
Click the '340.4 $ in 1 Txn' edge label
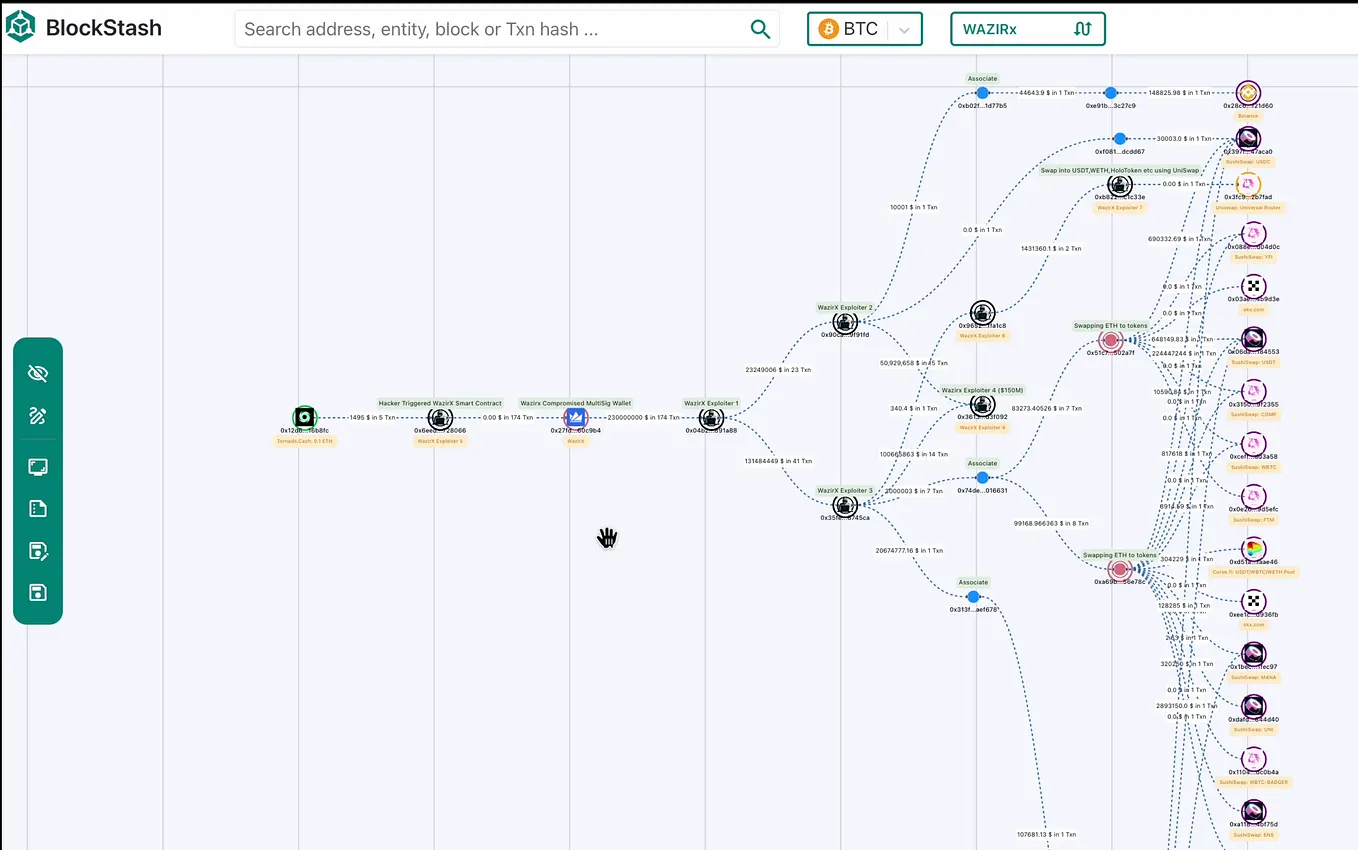pos(913,408)
